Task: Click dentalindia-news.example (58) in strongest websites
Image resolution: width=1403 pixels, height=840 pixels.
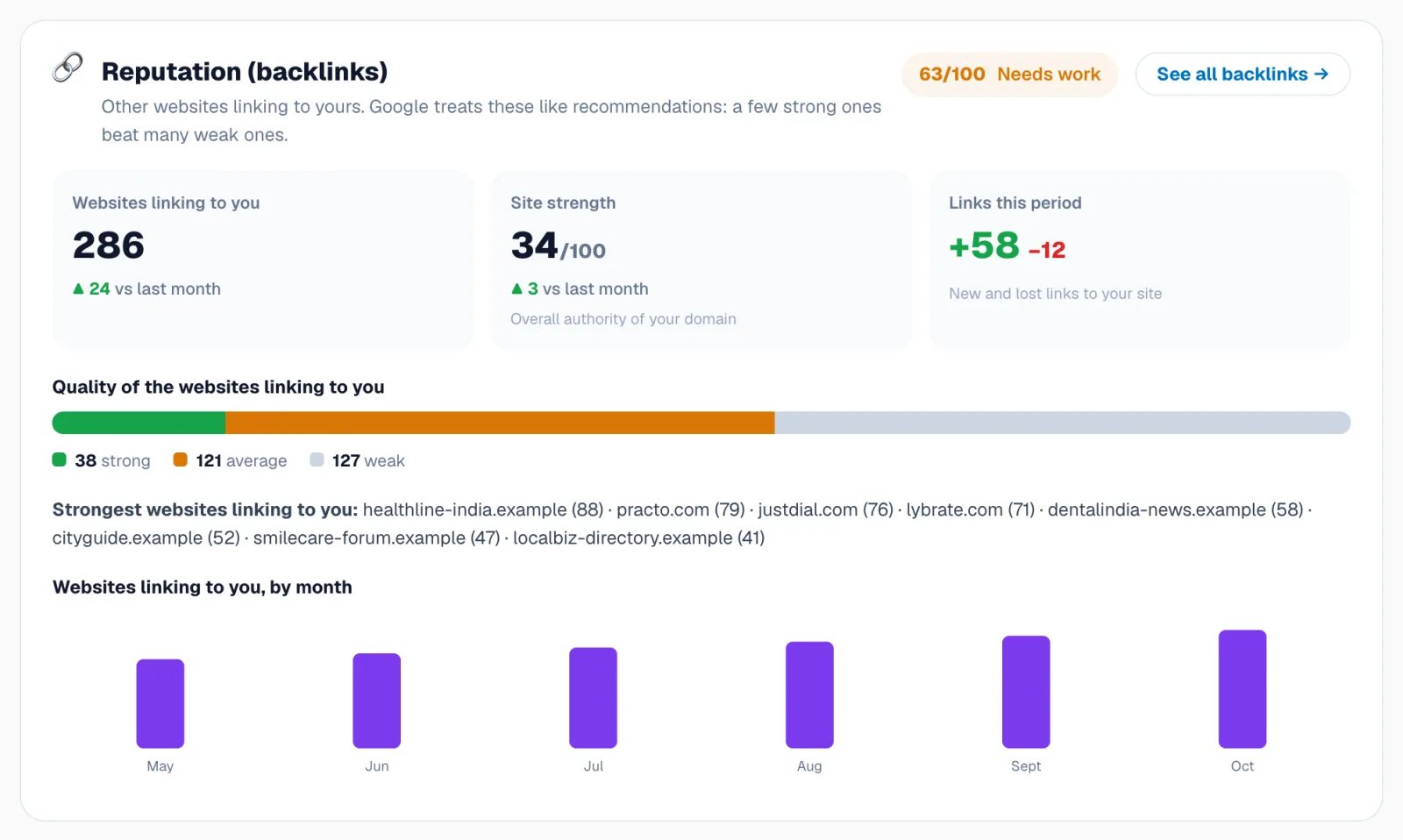Action: tap(1176, 509)
